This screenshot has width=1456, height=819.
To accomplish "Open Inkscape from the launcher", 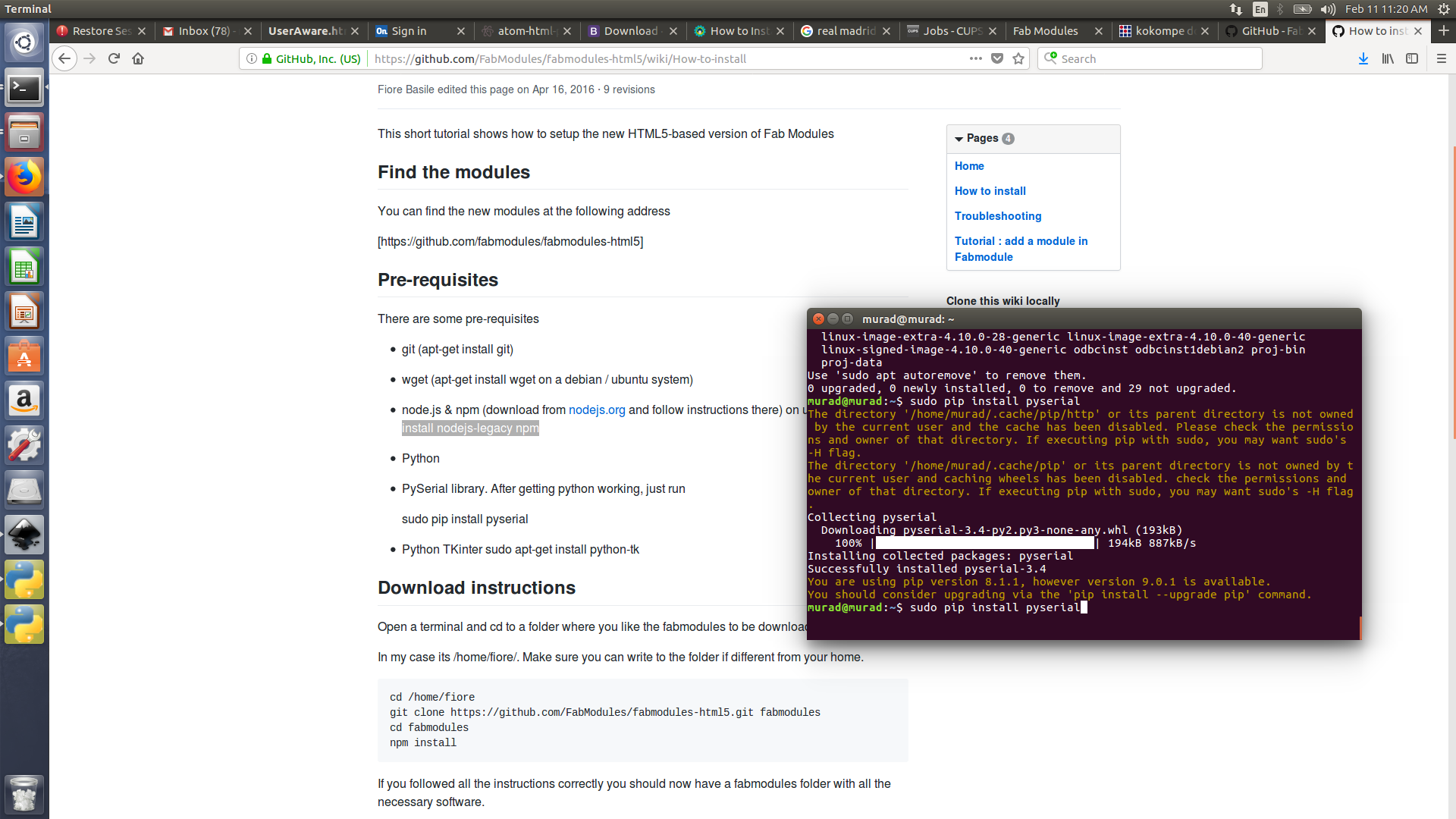I will (x=24, y=535).
